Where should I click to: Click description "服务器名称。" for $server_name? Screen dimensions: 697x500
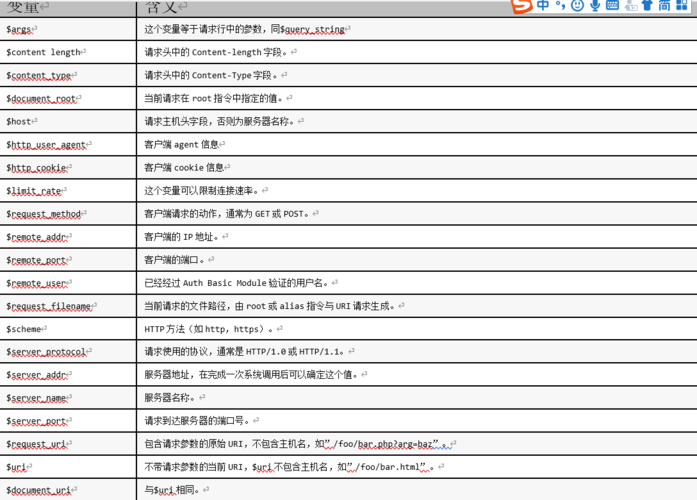click(x=170, y=397)
